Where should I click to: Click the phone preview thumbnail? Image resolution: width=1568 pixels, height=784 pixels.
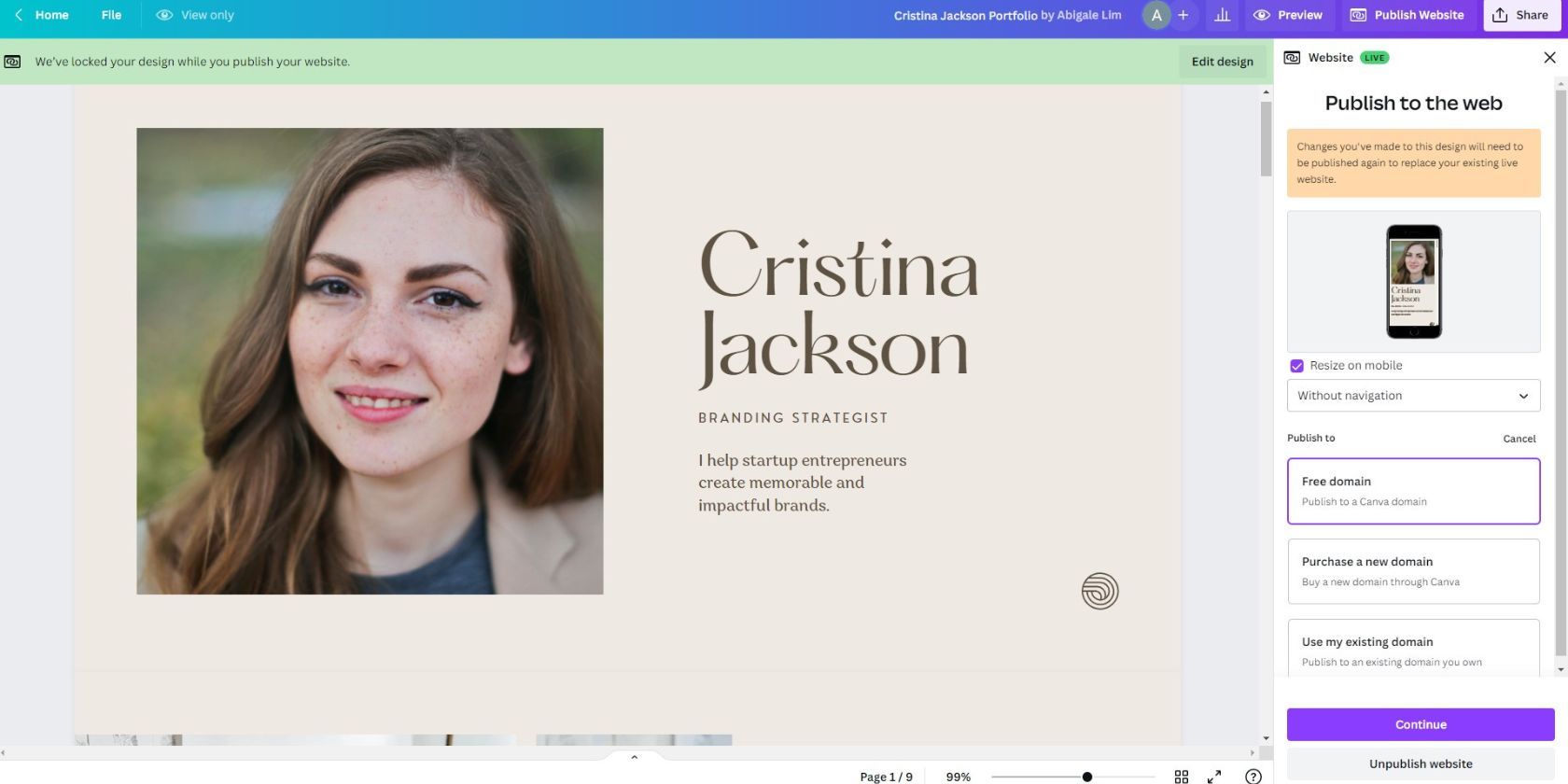pyautogui.click(x=1413, y=281)
